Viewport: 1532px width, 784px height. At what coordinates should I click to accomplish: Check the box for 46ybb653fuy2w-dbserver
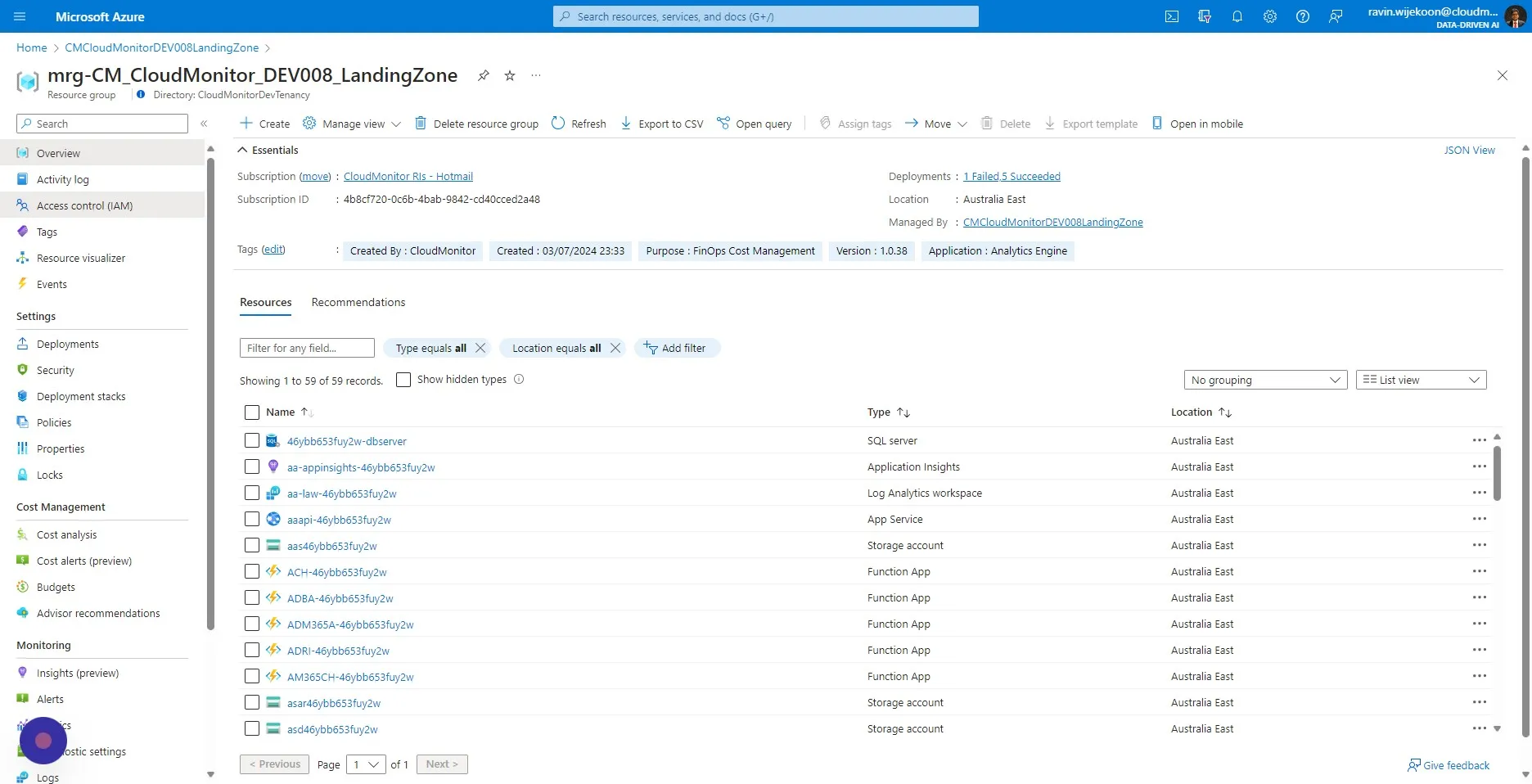pyautogui.click(x=252, y=440)
